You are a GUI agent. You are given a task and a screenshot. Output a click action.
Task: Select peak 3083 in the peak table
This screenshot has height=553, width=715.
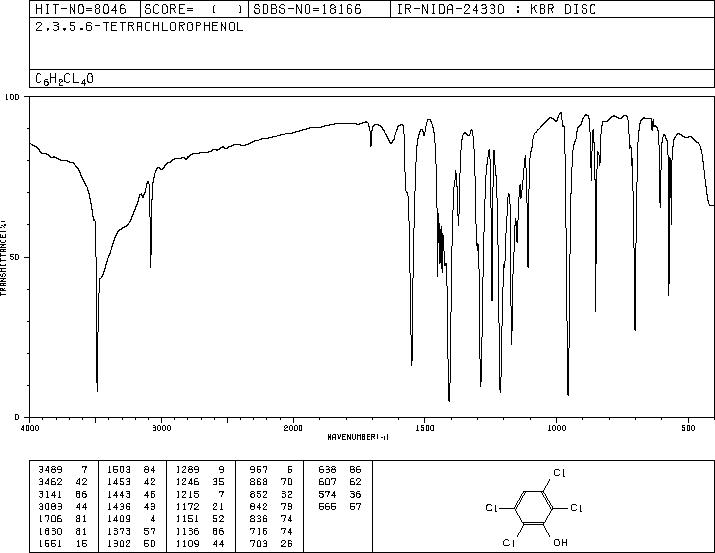pos(50,506)
